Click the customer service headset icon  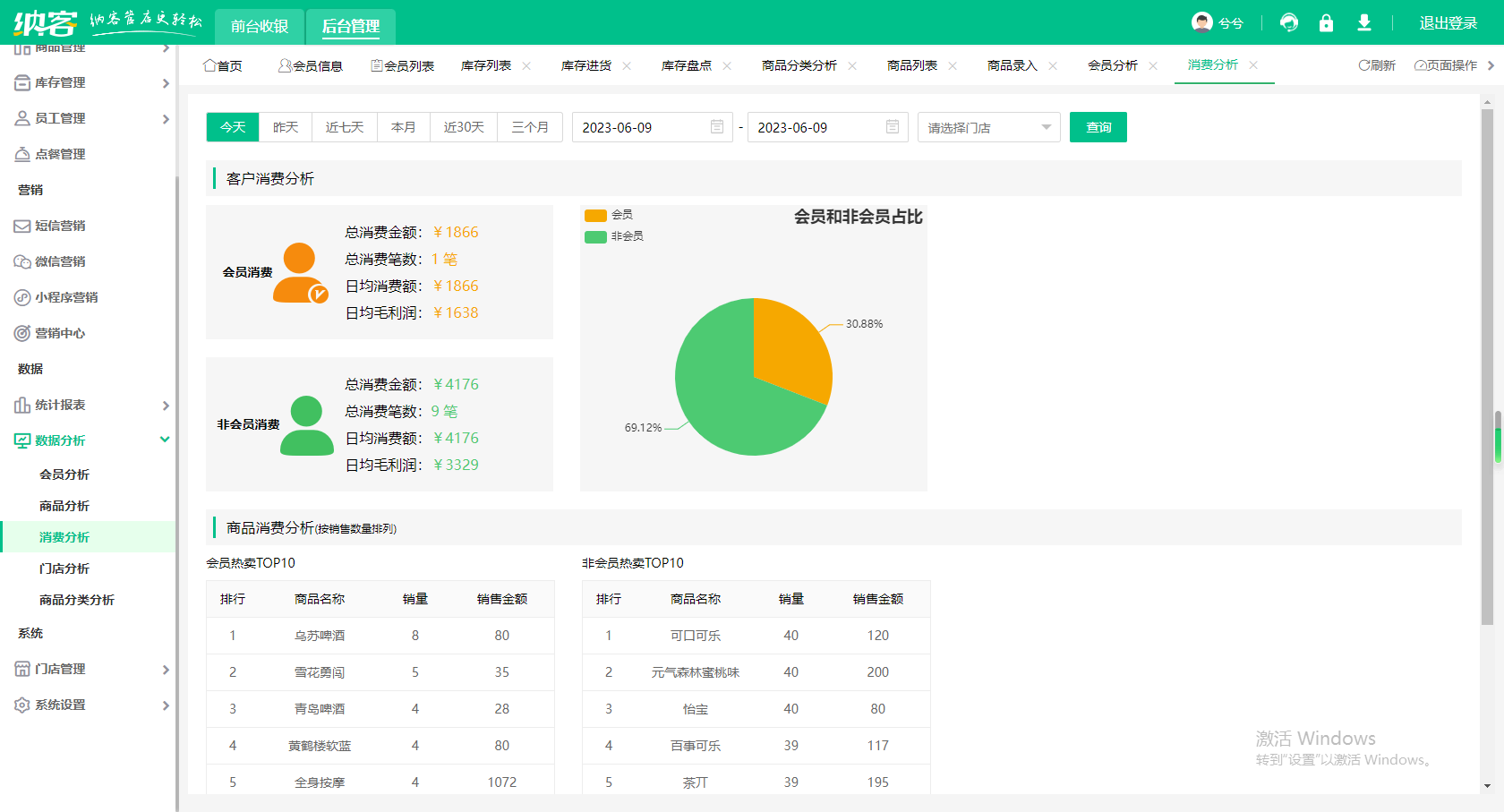pos(1288,22)
